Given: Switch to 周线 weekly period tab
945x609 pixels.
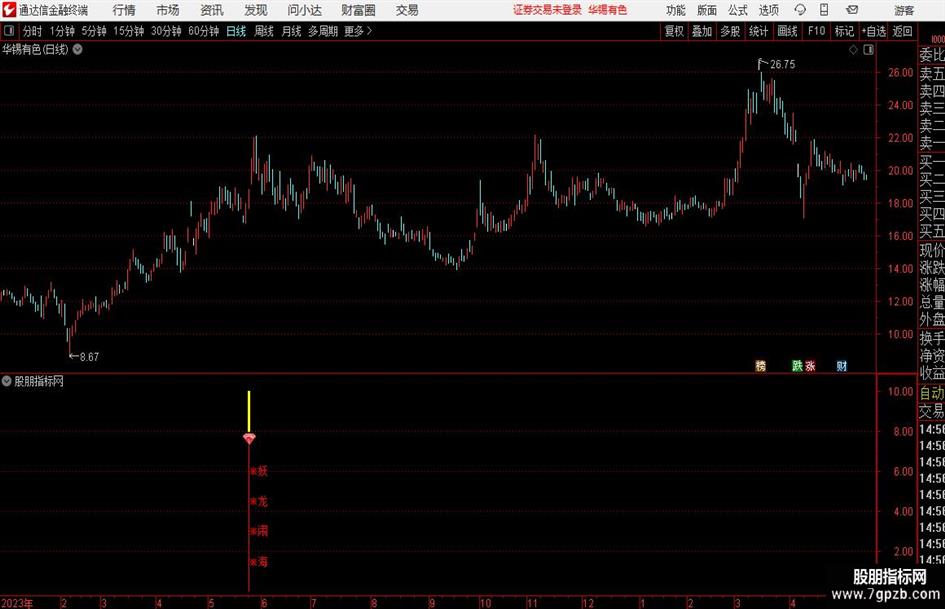Looking at the screenshot, I should (x=264, y=31).
